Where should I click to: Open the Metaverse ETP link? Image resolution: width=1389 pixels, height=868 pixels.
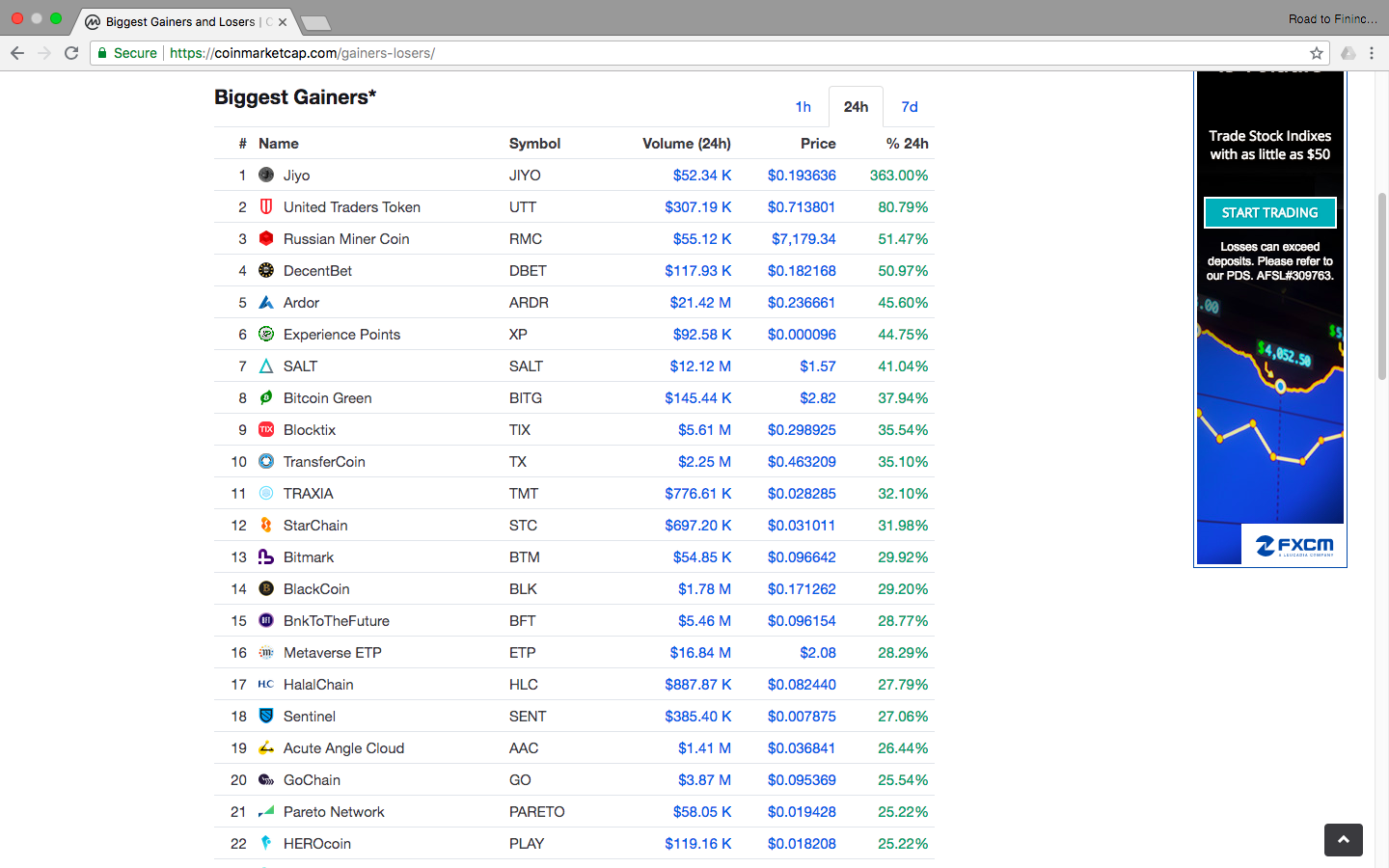(333, 653)
